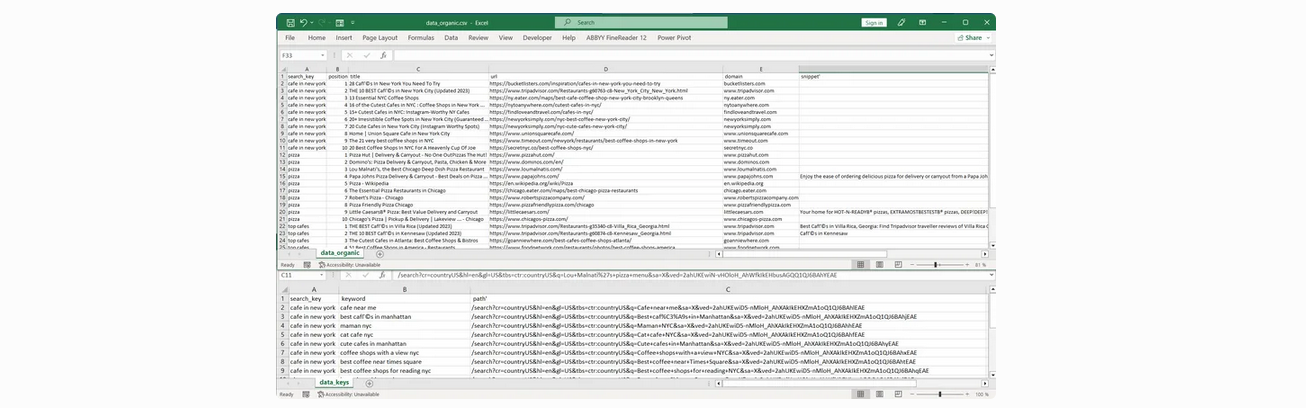This screenshot has height=408, width=1306.
Task: Switch to the Insert ribbon tab
Action: tap(344, 38)
